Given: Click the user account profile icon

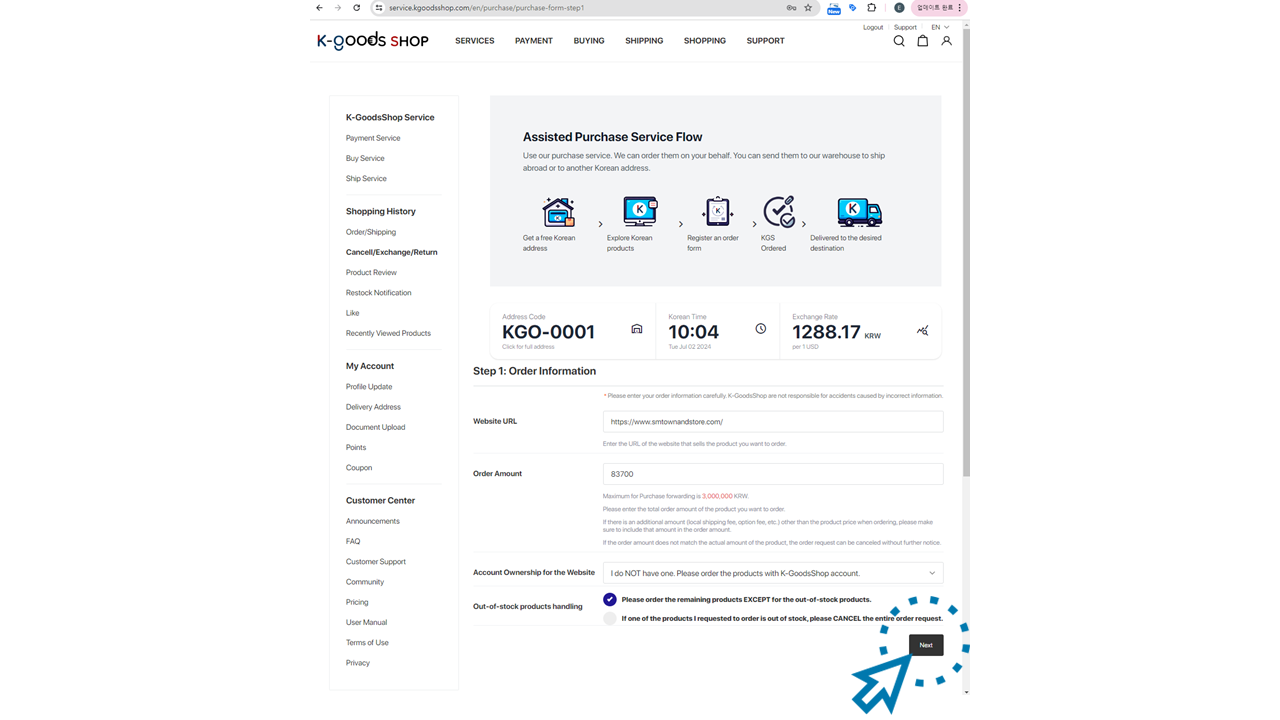Looking at the screenshot, I should pos(946,41).
